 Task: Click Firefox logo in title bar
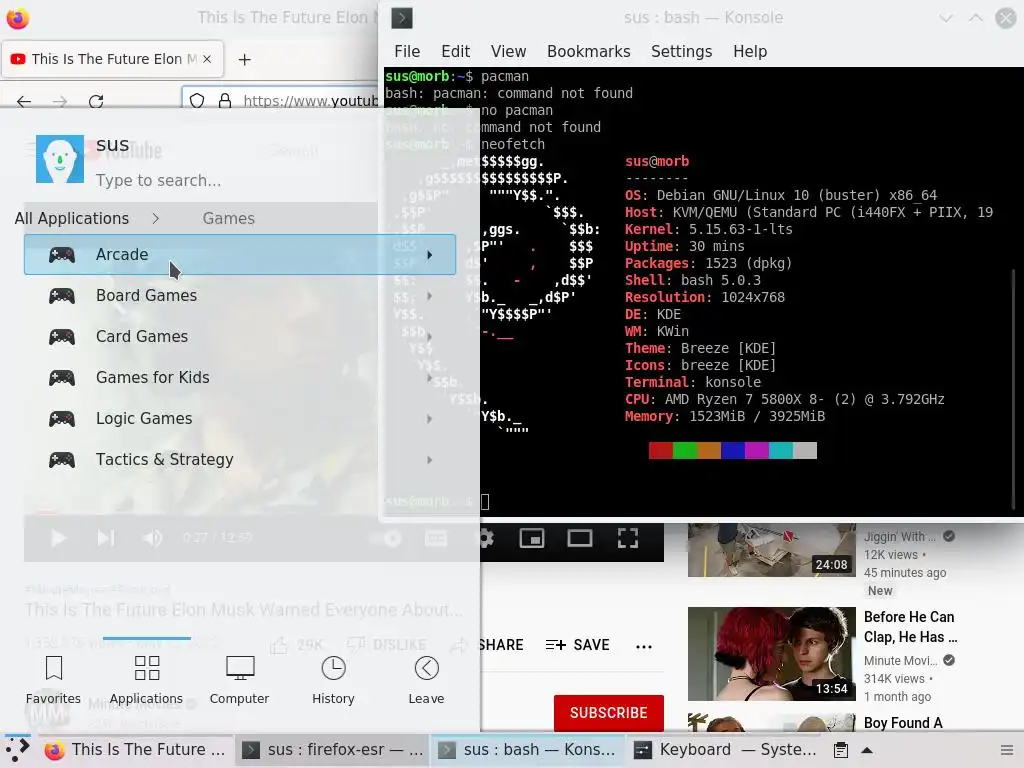tap(18, 18)
